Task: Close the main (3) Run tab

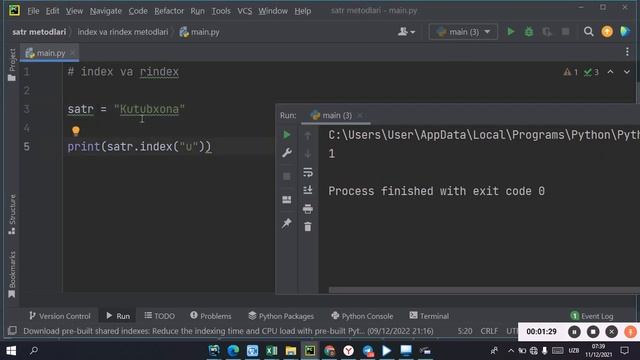Action: [360, 116]
